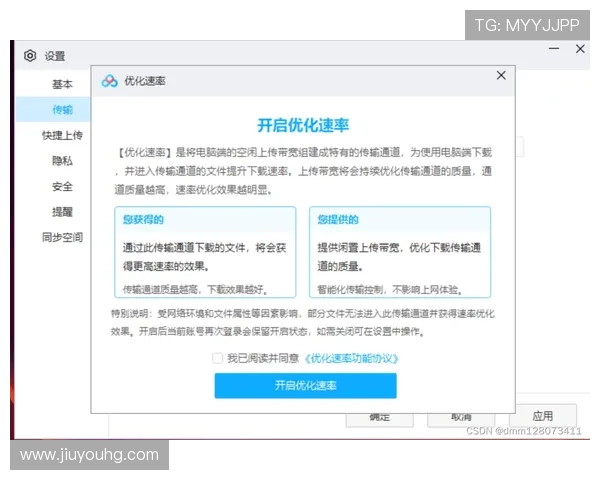Image resolution: width=600 pixels, height=480 pixels.
Task: Click text 传输通道质量越高，下载效果越好
Action: tap(195, 289)
